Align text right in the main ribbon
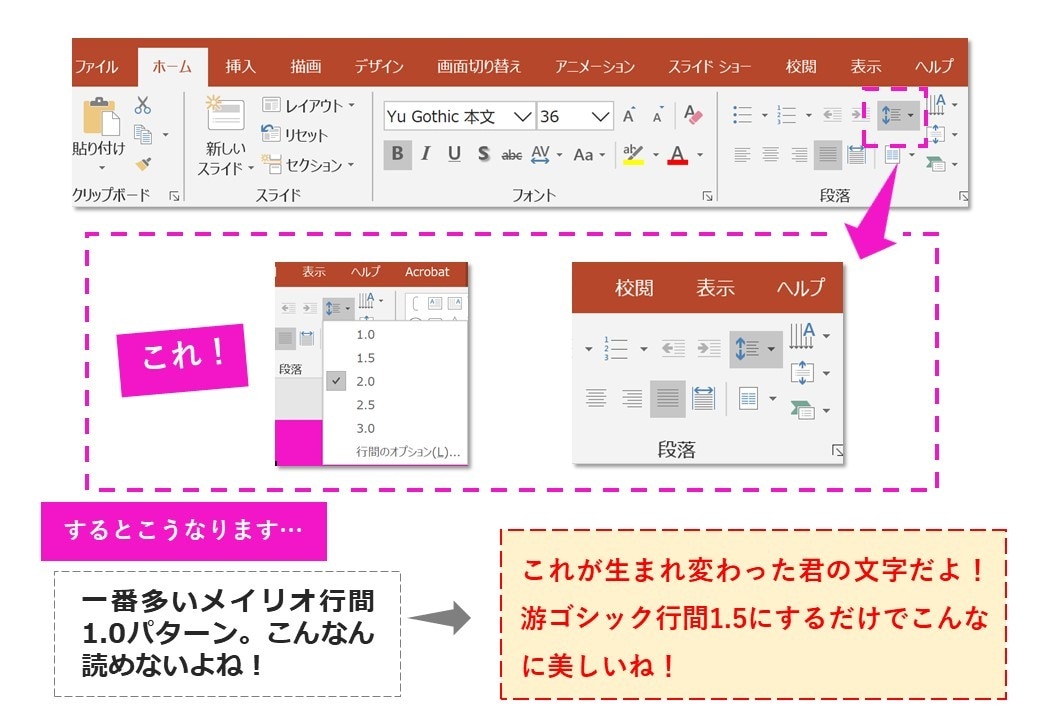 (x=799, y=155)
